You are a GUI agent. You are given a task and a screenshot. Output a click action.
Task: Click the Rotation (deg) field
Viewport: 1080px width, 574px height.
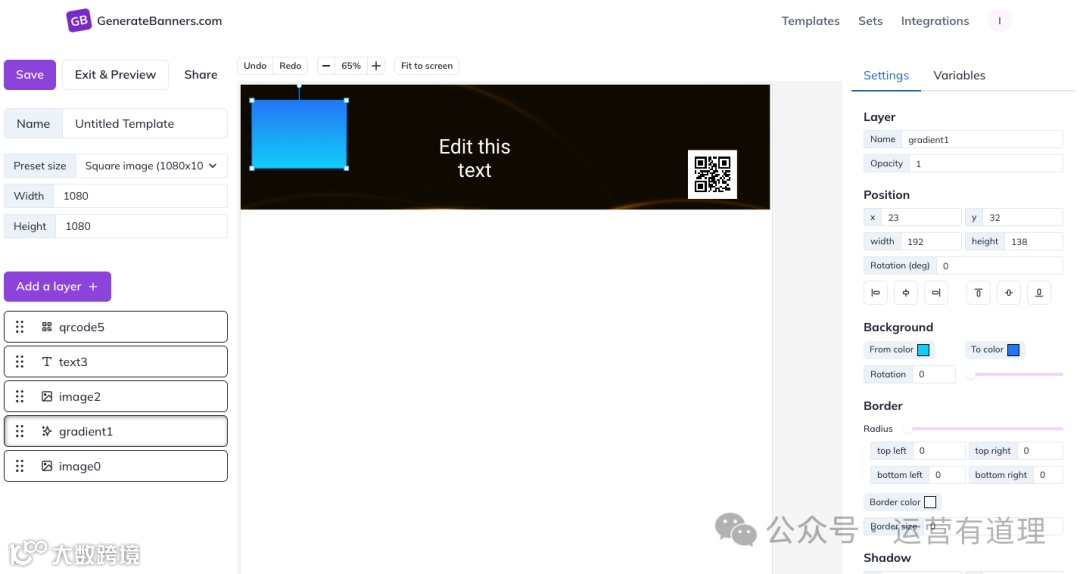[999, 266]
